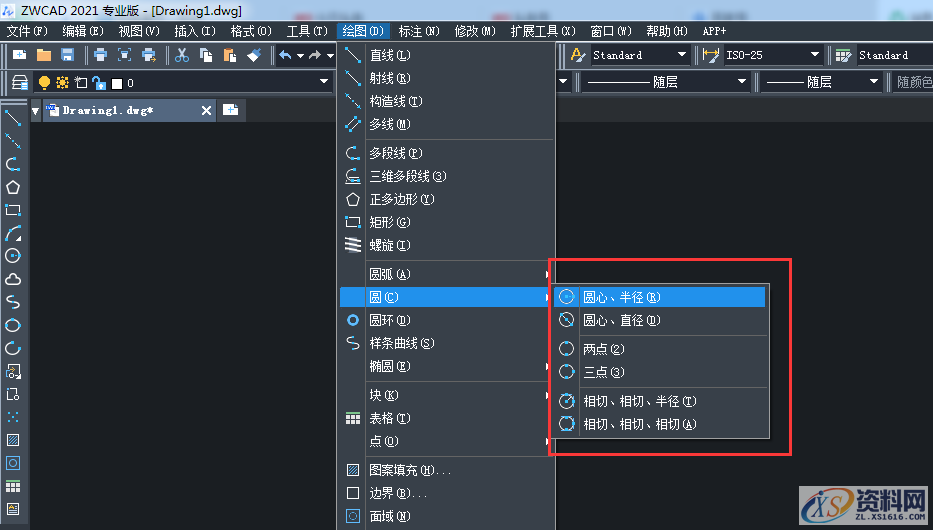This screenshot has width=933, height=530.
Task: Open the document tab list arrow
Action: coord(36,111)
